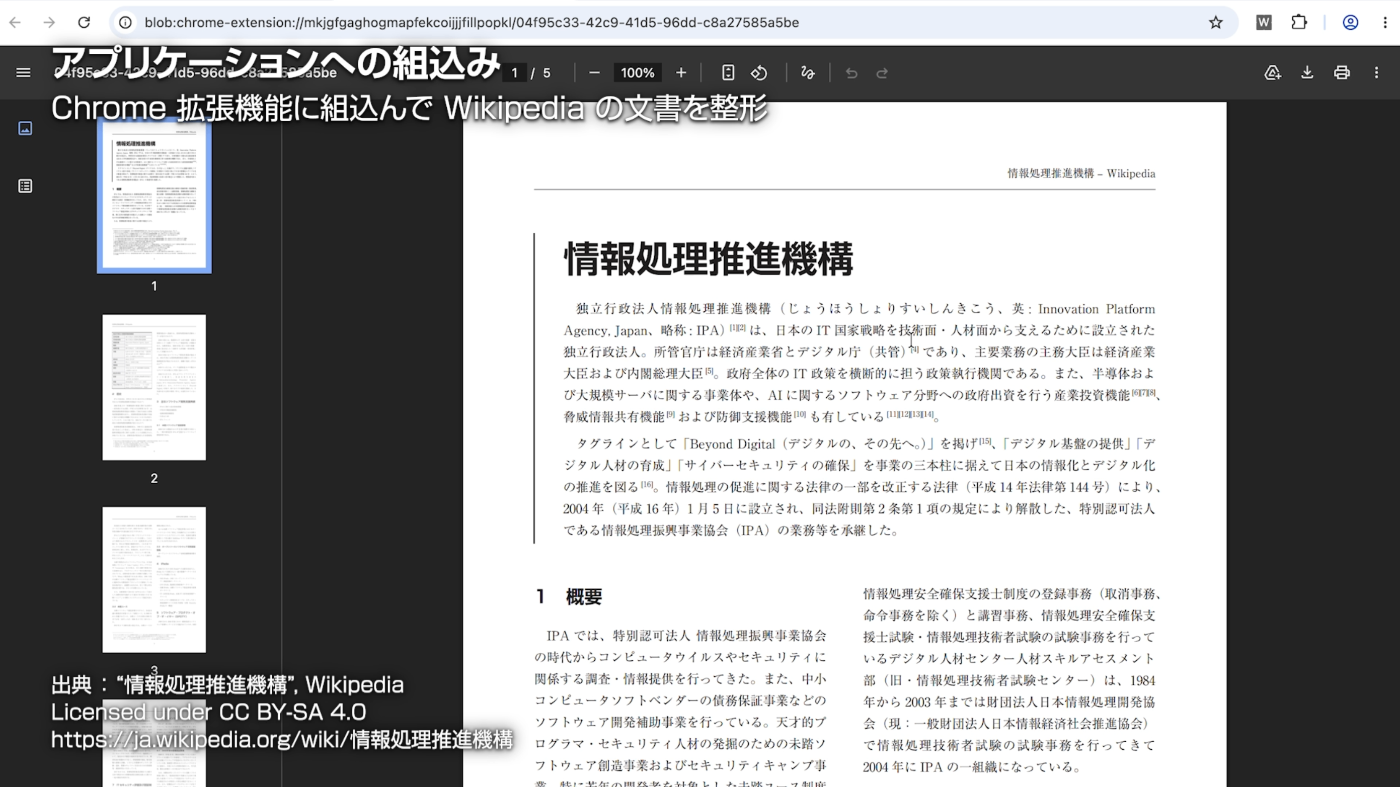Select the page 1 thumbnail
The height and width of the screenshot is (787, 1400).
[x=154, y=195]
